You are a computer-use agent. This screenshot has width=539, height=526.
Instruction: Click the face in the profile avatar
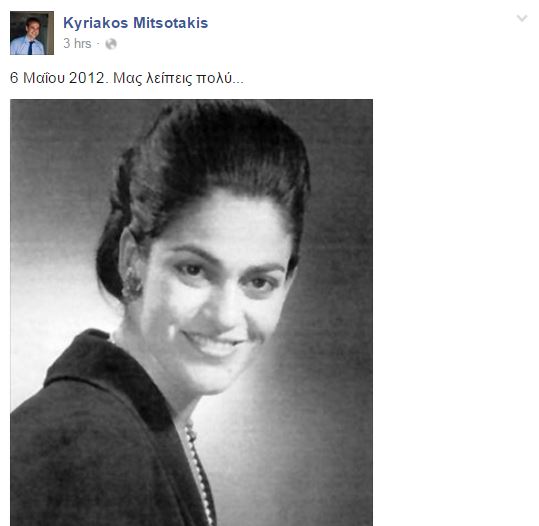tap(33, 28)
